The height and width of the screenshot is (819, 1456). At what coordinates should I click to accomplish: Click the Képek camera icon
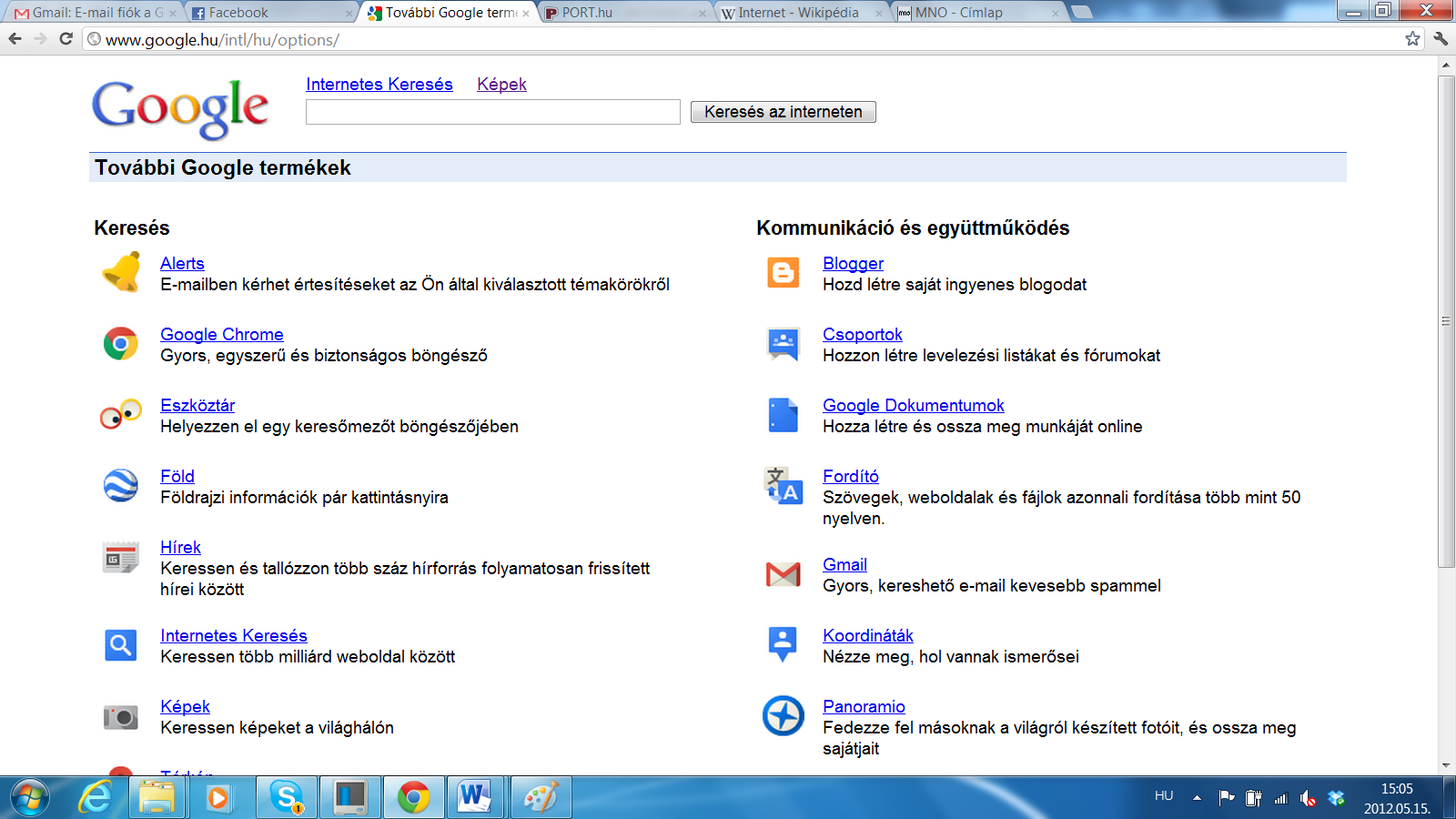tap(120, 717)
